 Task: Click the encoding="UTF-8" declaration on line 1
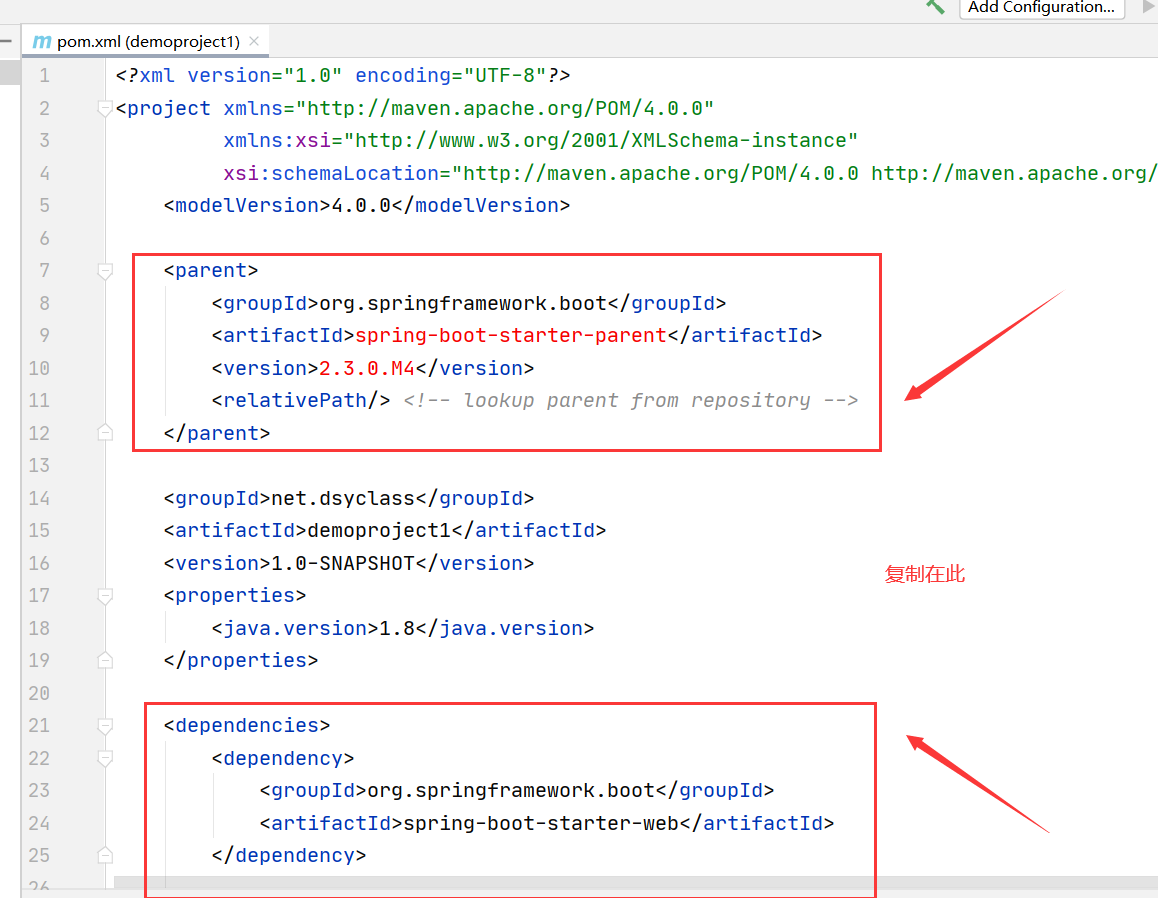pyautogui.click(x=450, y=75)
